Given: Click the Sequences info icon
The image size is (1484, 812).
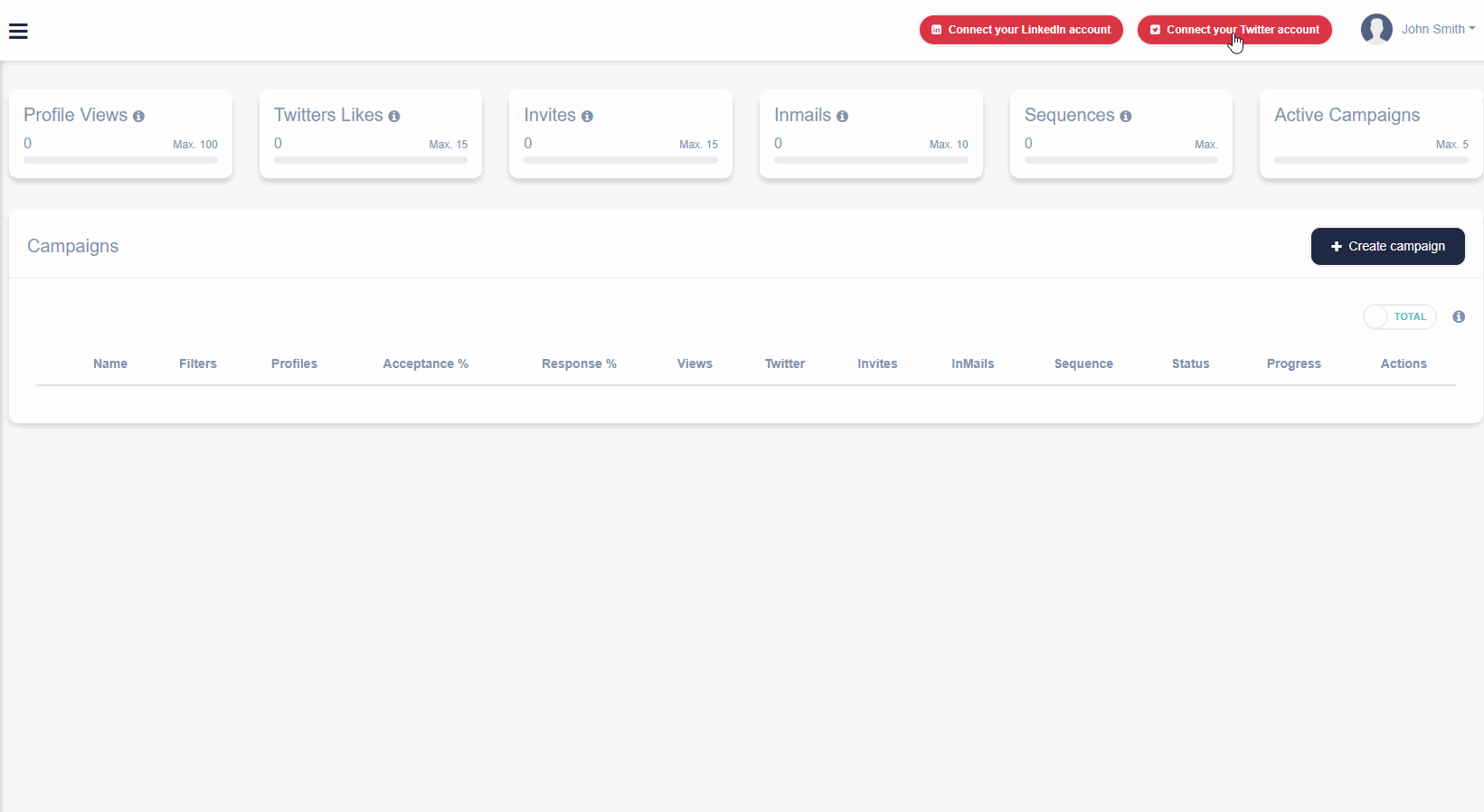Looking at the screenshot, I should pos(1126,117).
